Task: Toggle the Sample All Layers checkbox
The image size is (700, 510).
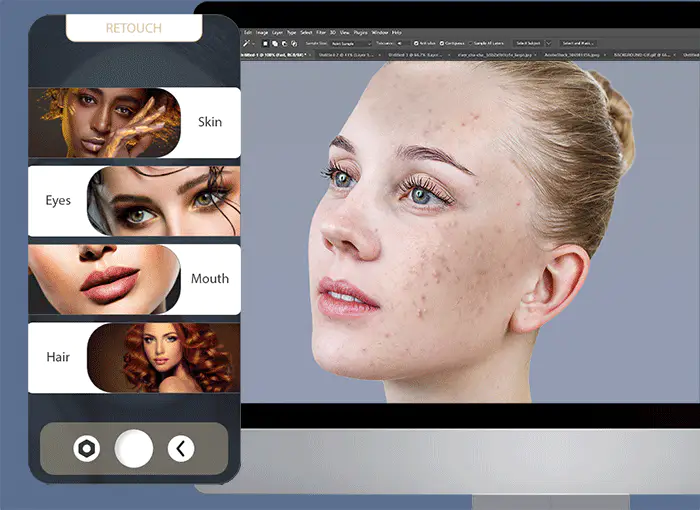Action: [x=470, y=43]
